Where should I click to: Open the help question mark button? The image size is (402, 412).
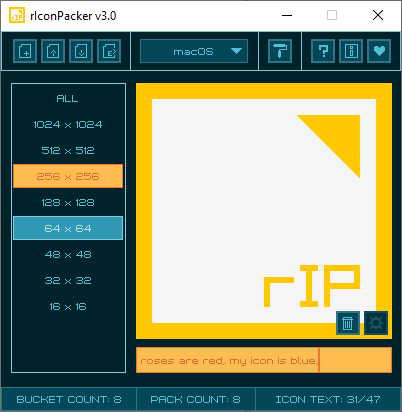tap(323, 51)
